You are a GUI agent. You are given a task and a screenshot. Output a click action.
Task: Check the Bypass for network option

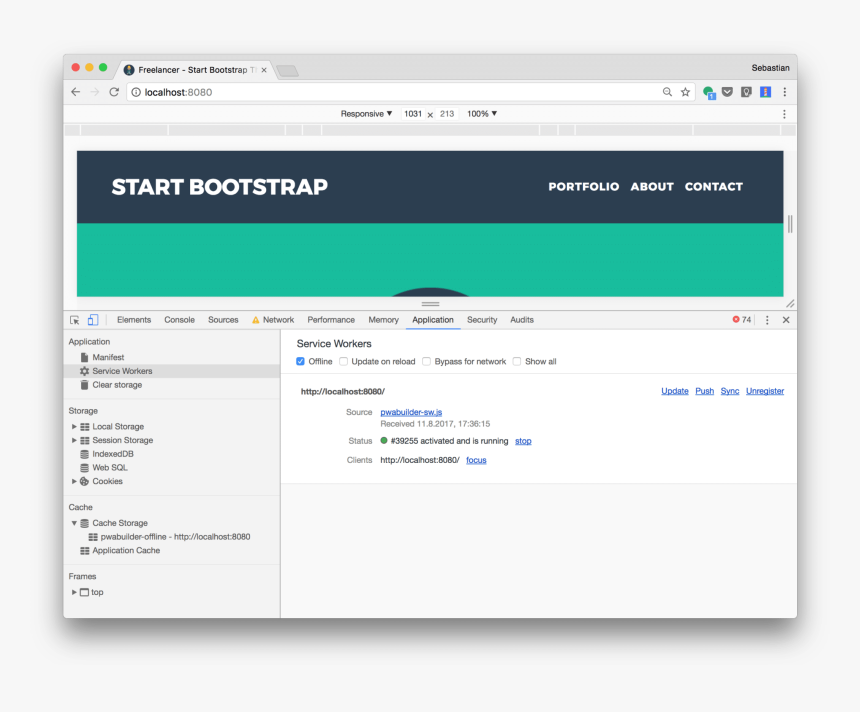pyautogui.click(x=427, y=362)
